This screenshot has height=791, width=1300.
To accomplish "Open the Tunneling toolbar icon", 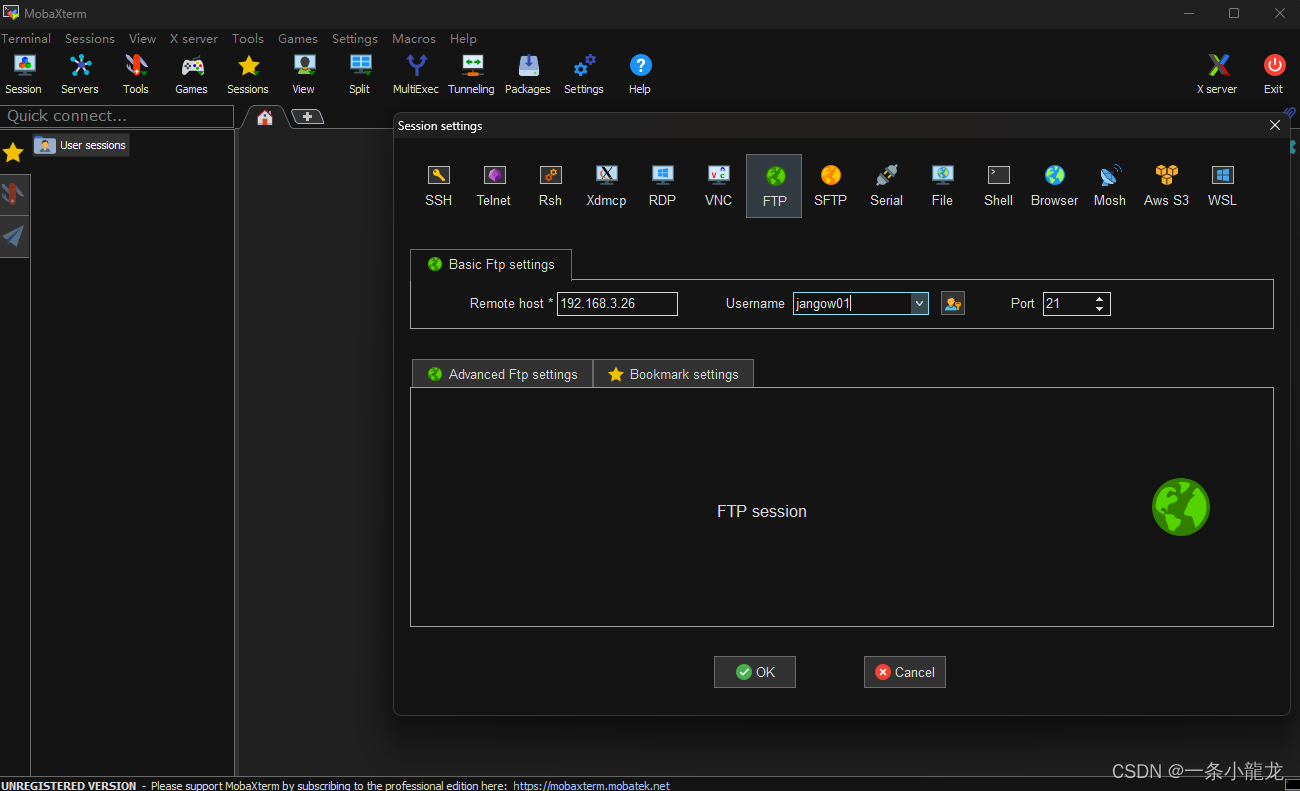I will (472, 74).
